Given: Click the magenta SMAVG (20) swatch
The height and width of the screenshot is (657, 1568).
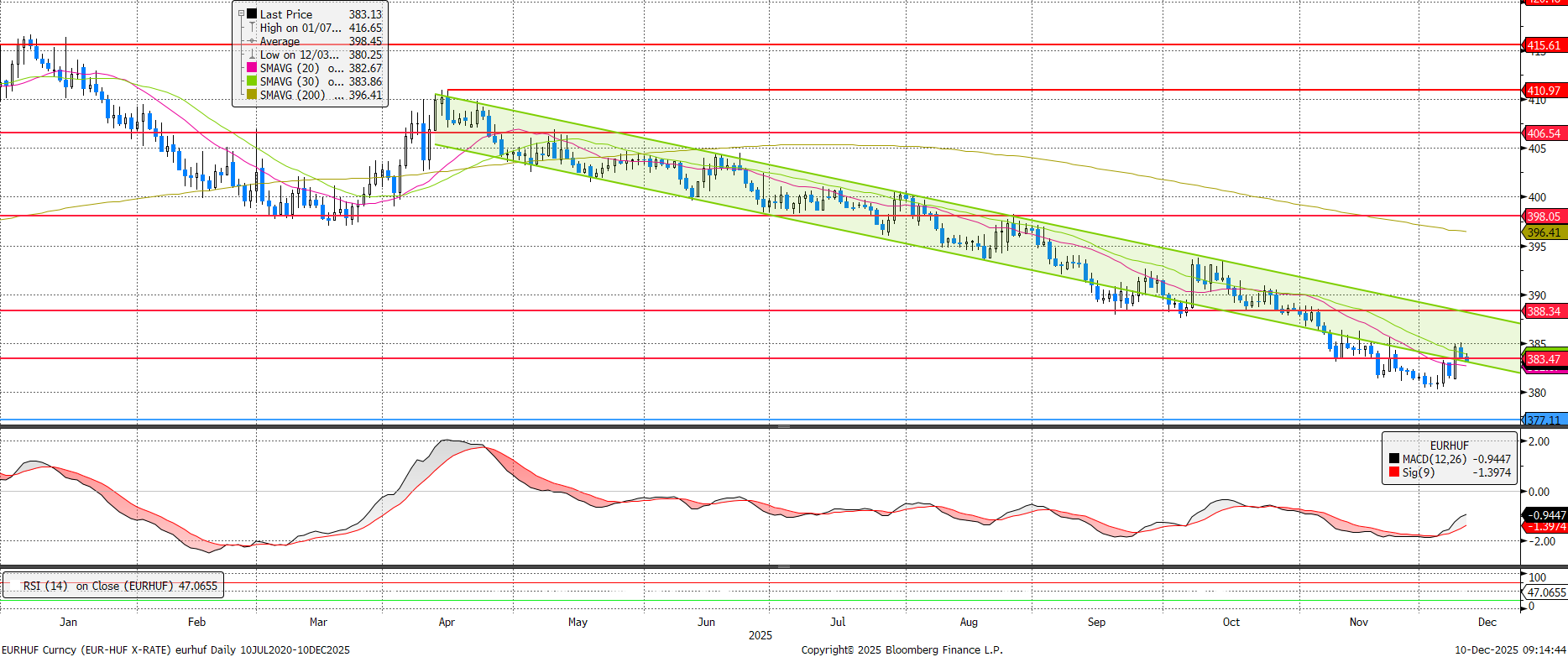Looking at the screenshot, I should 252,68.
